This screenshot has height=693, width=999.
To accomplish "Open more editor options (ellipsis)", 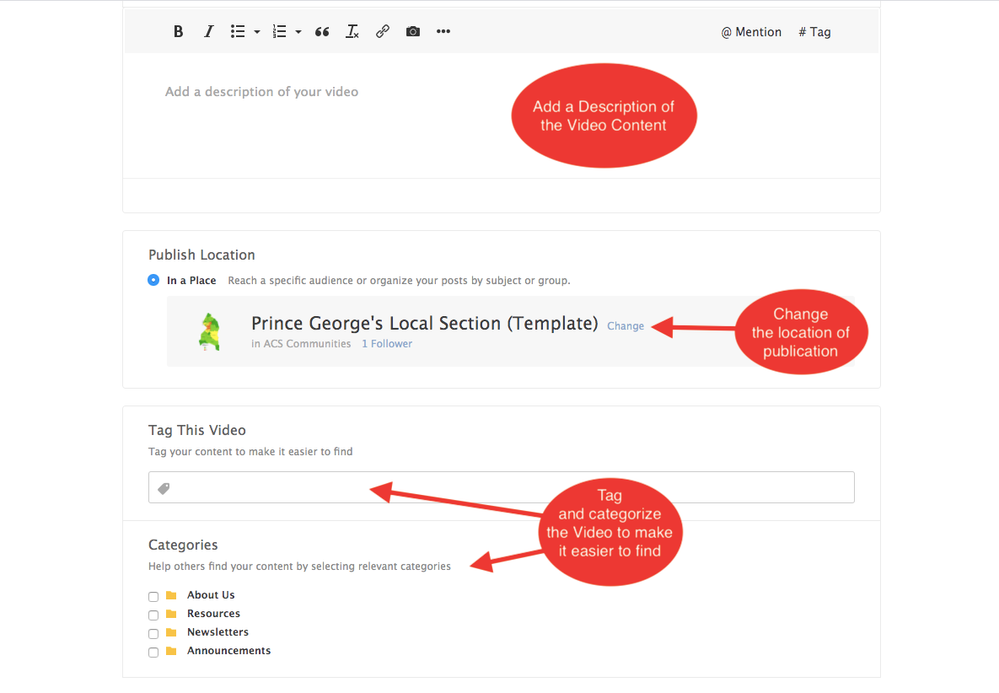I will 443,32.
